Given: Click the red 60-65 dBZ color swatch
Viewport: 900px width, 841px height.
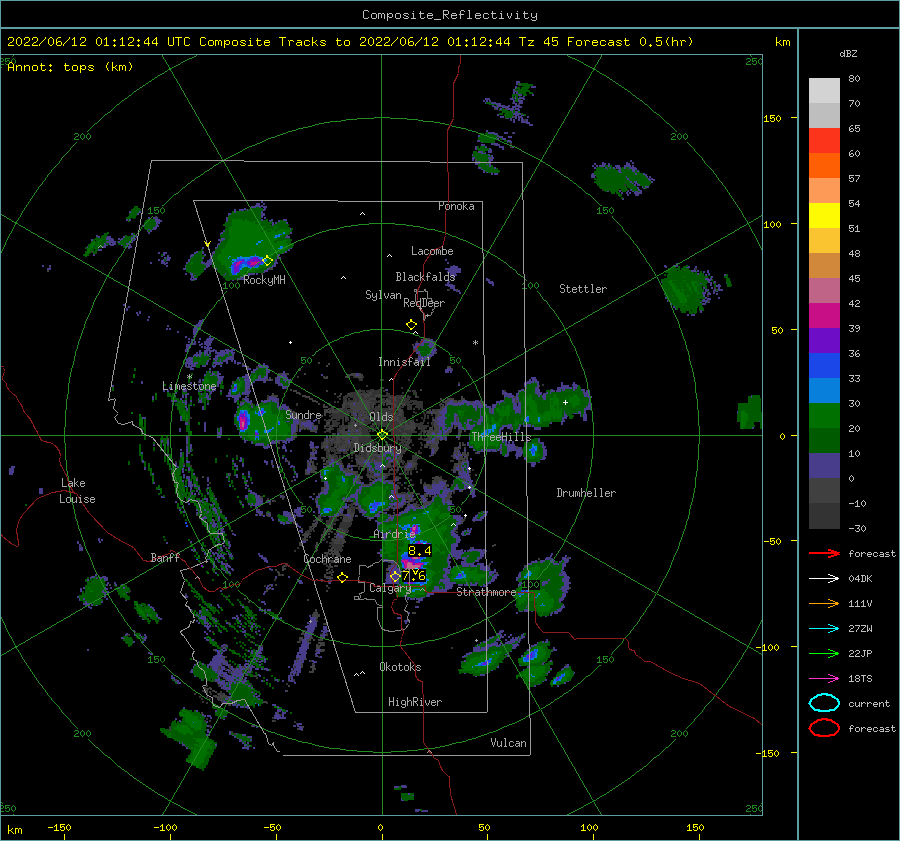Looking at the screenshot, I should (824, 141).
